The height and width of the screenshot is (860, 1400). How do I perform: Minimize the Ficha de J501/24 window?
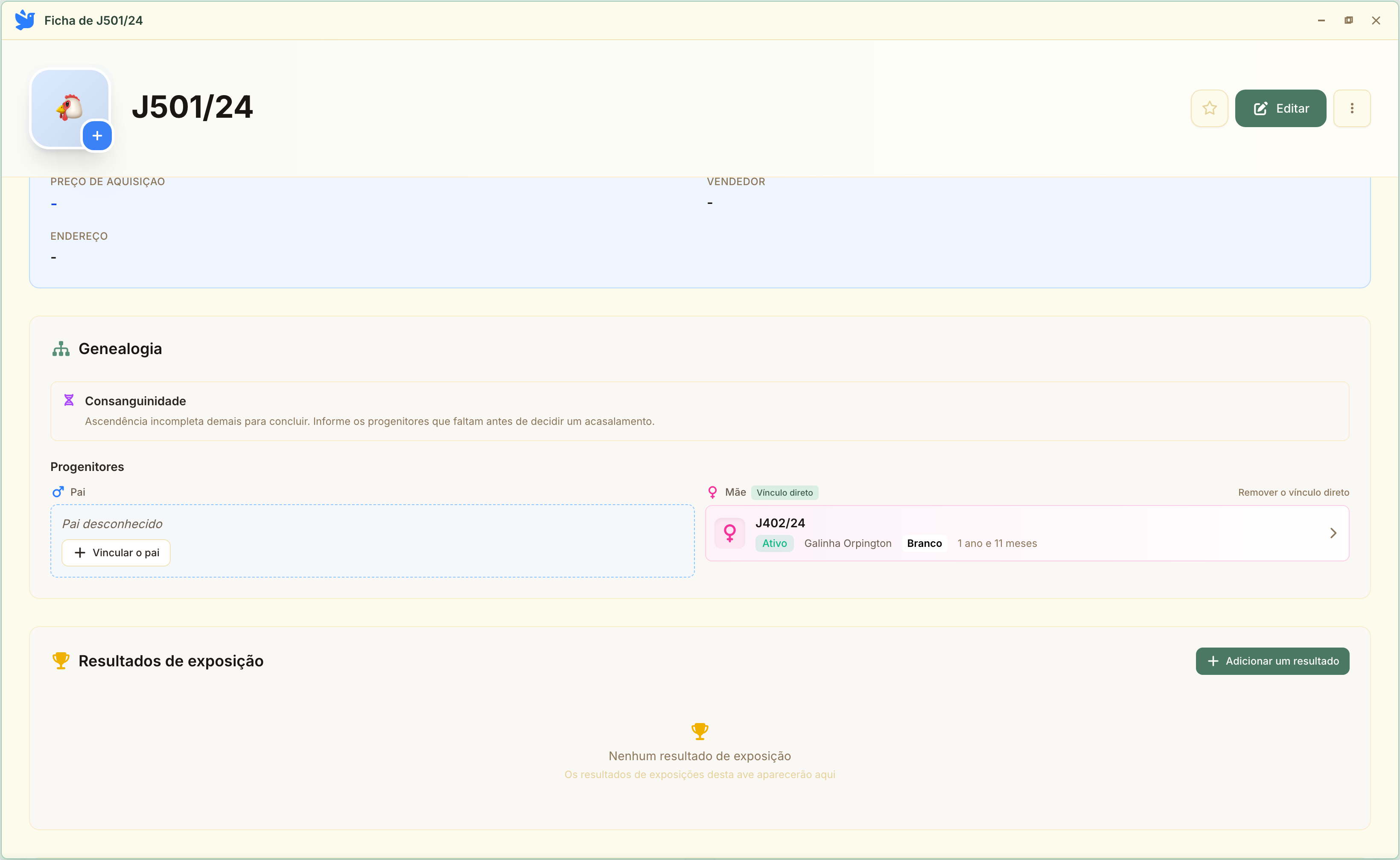pos(1321,20)
